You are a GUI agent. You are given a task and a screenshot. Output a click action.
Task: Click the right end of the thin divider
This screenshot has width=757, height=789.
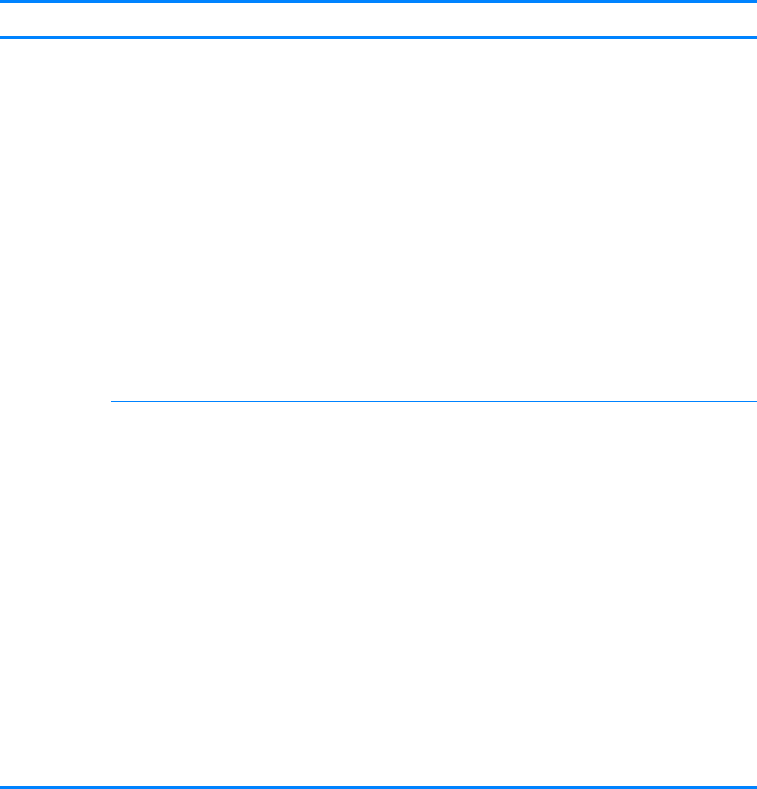pos(754,402)
